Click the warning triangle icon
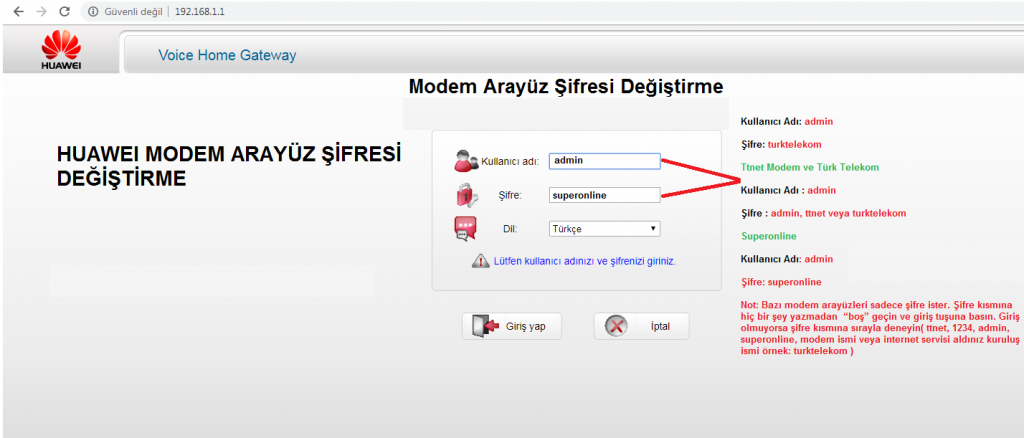Viewport: 1024px width, 438px height. tap(480, 261)
